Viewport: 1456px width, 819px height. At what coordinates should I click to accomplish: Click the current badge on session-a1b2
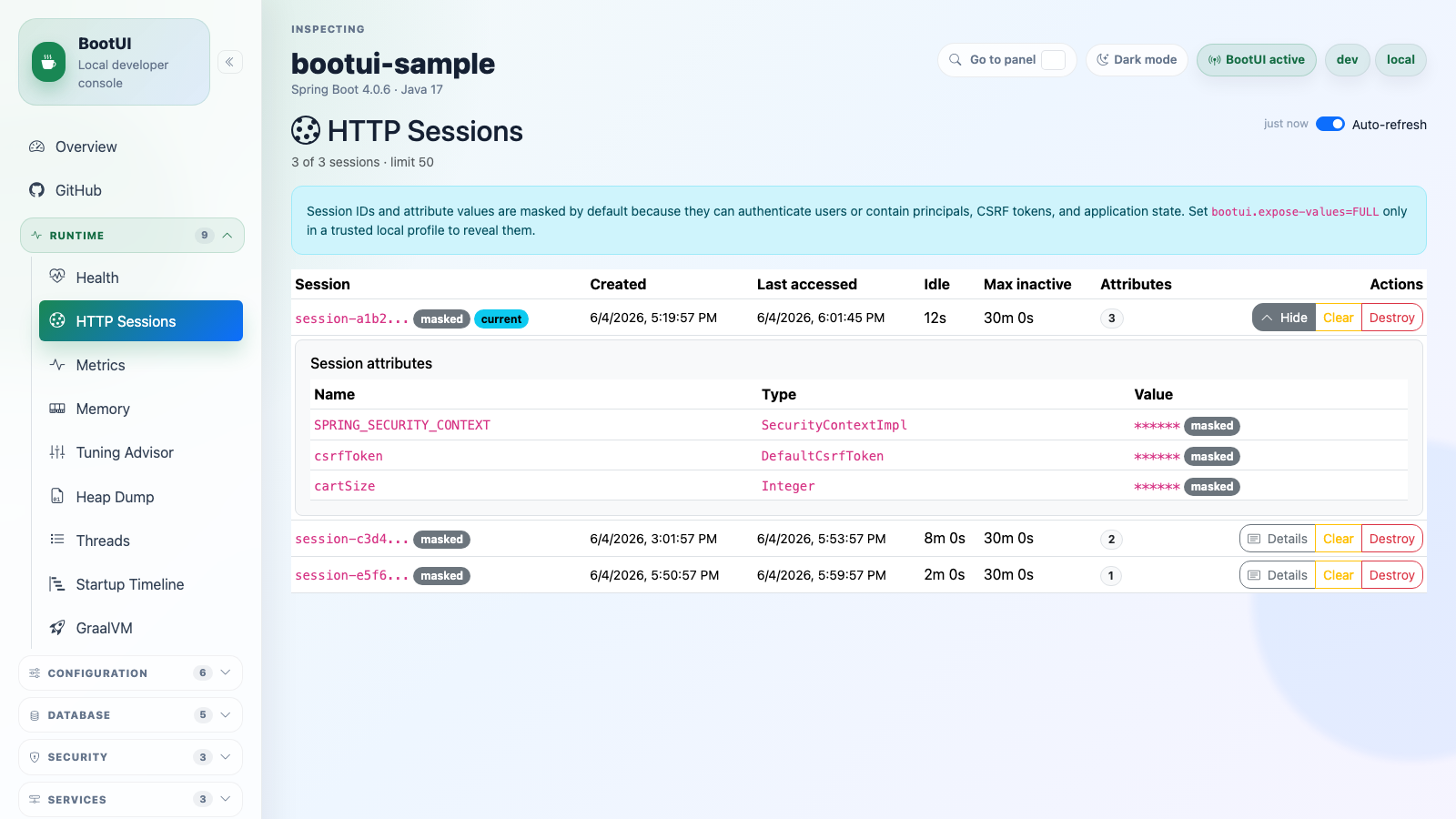[x=501, y=318]
